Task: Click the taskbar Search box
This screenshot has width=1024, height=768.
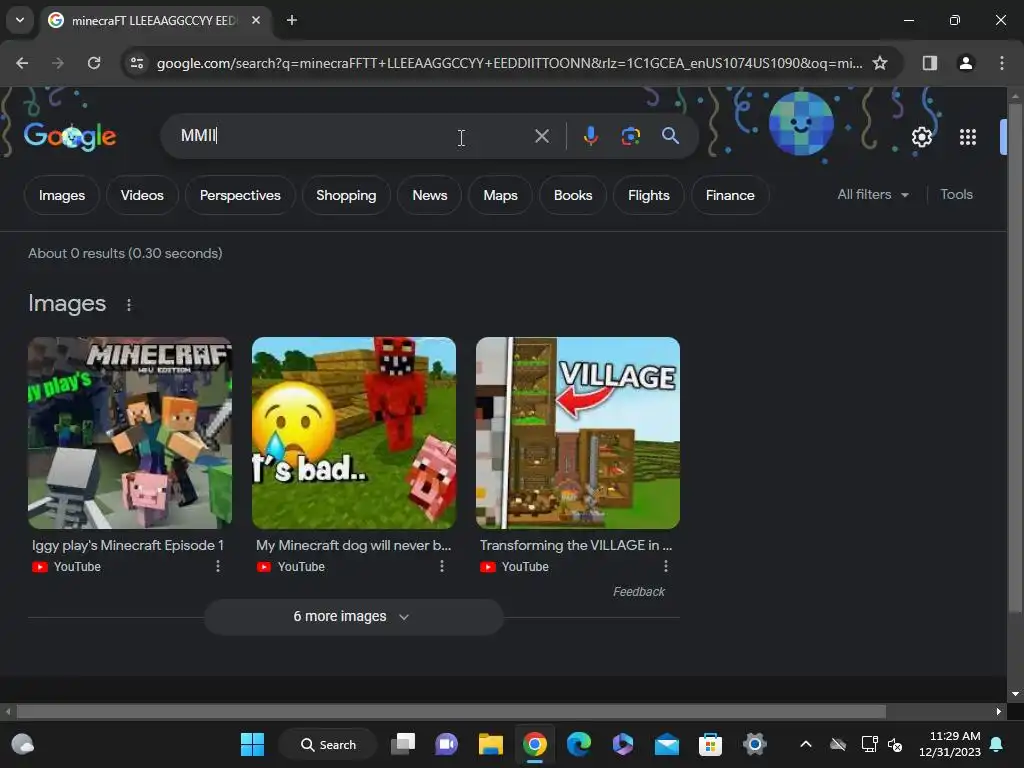Action: tap(328, 744)
